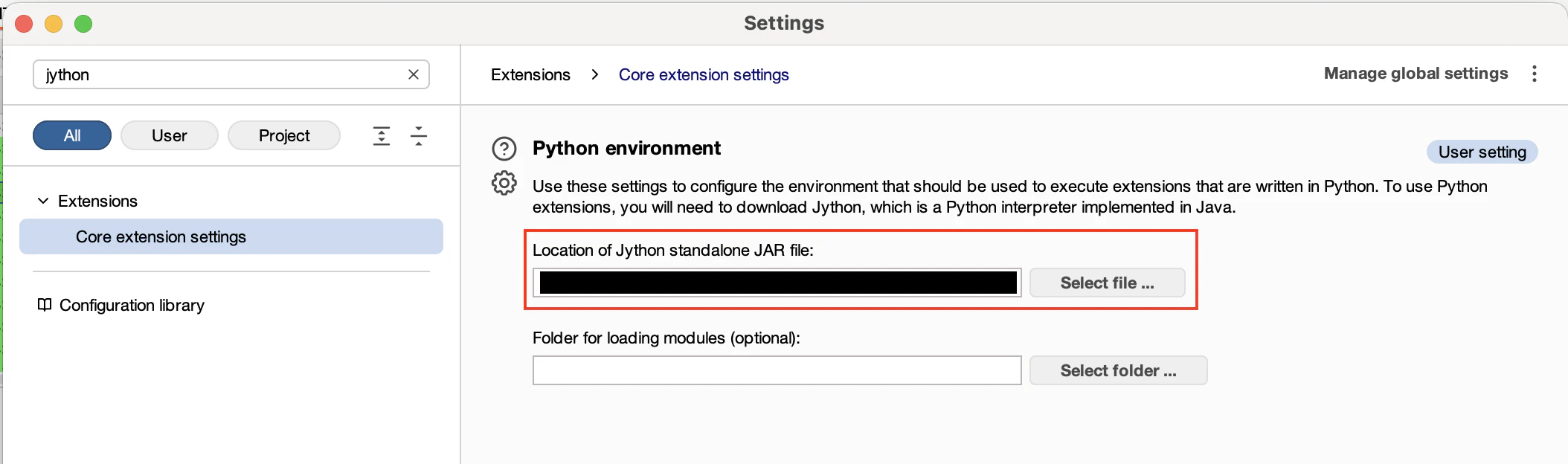Open Manage global settings
Image resolution: width=1568 pixels, height=464 pixels.
[1416, 74]
